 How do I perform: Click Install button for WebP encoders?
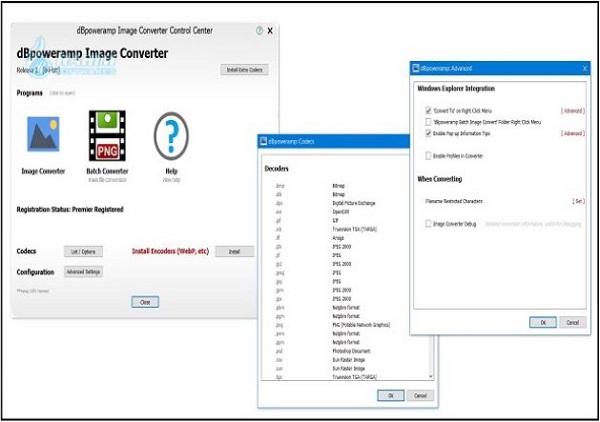point(234,251)
